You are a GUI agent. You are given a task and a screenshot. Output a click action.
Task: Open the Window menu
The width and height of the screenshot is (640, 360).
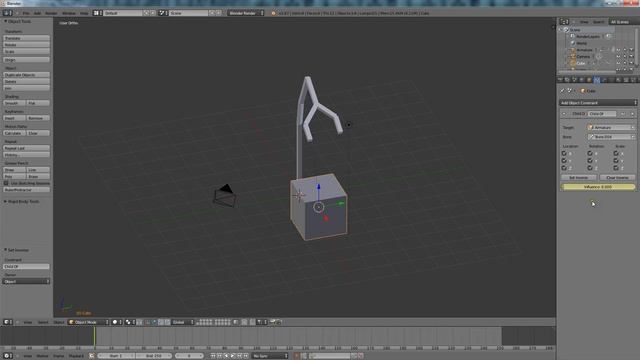pos(69,13)
